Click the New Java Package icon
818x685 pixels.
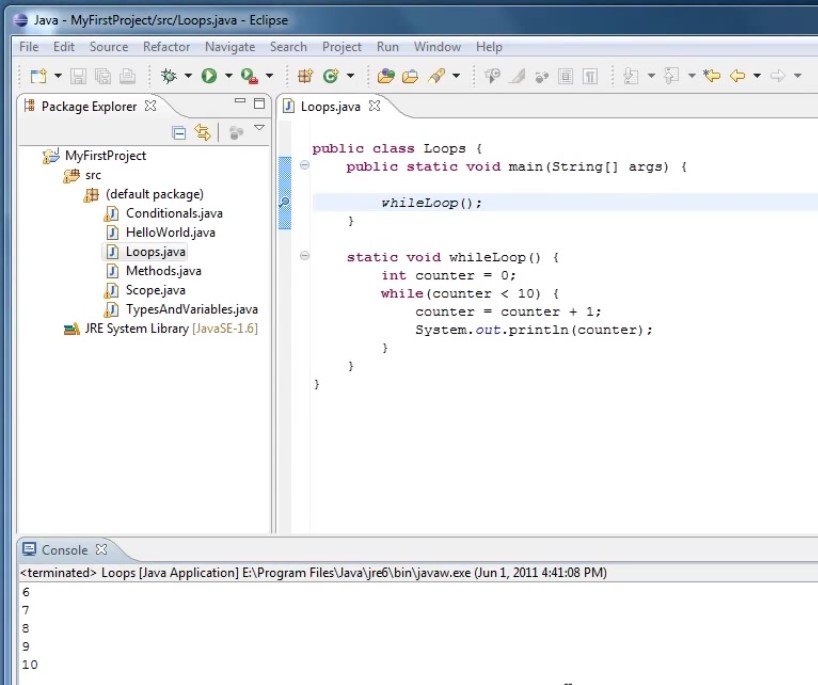coord(305,76)
